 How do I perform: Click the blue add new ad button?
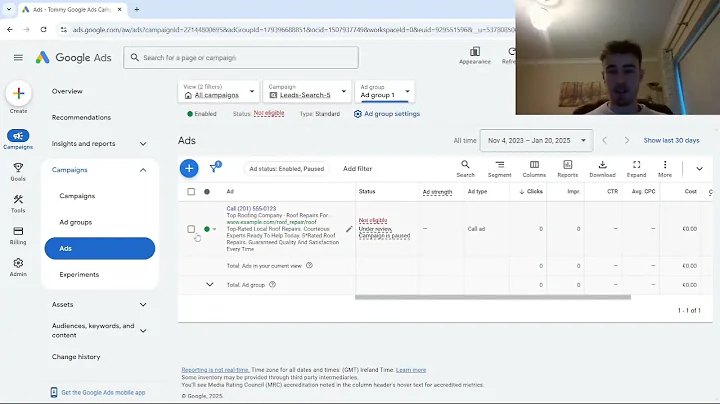pos(189,168)
